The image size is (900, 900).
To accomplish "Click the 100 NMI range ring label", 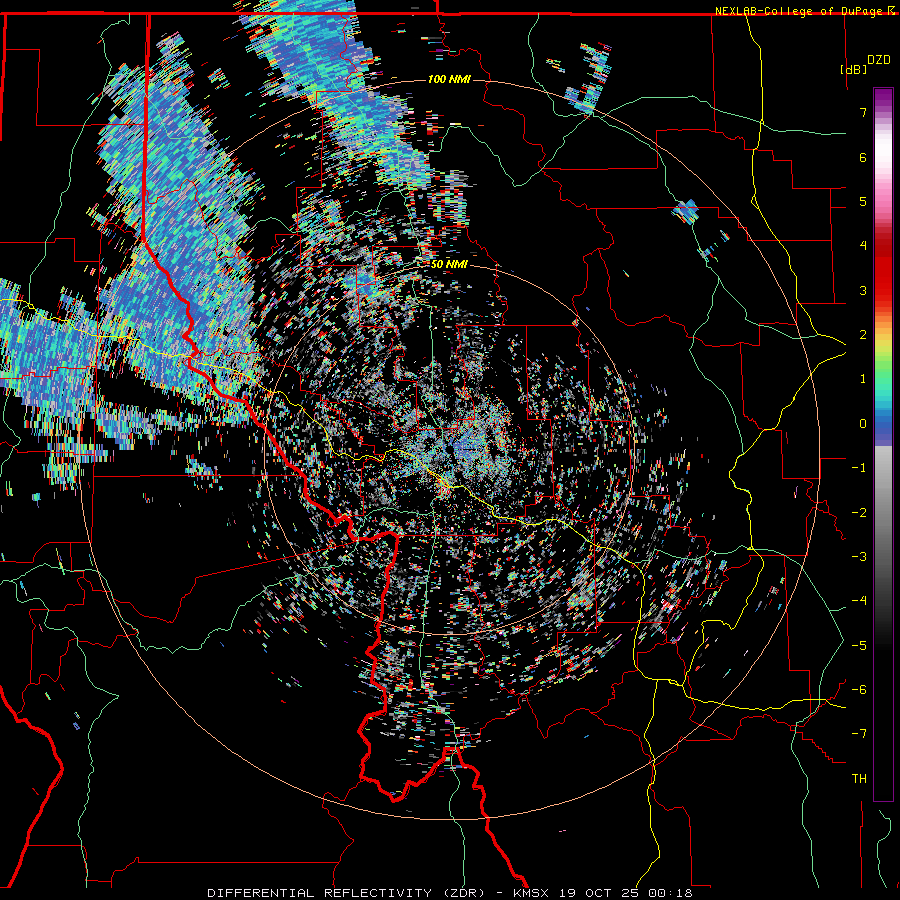I will click(x=449, y=79).
